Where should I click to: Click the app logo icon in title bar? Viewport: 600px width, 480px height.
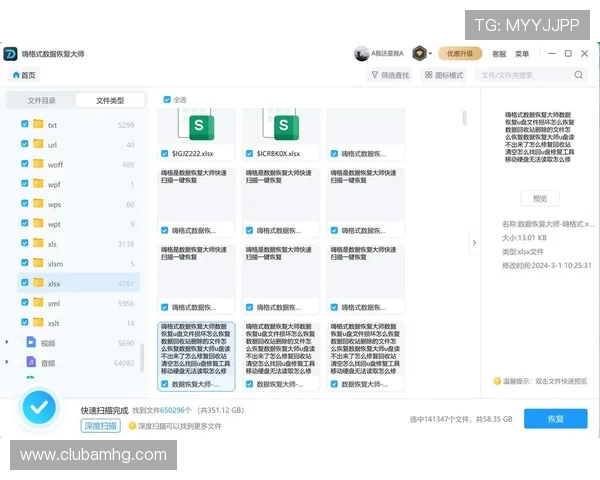[x=10, y=54]
